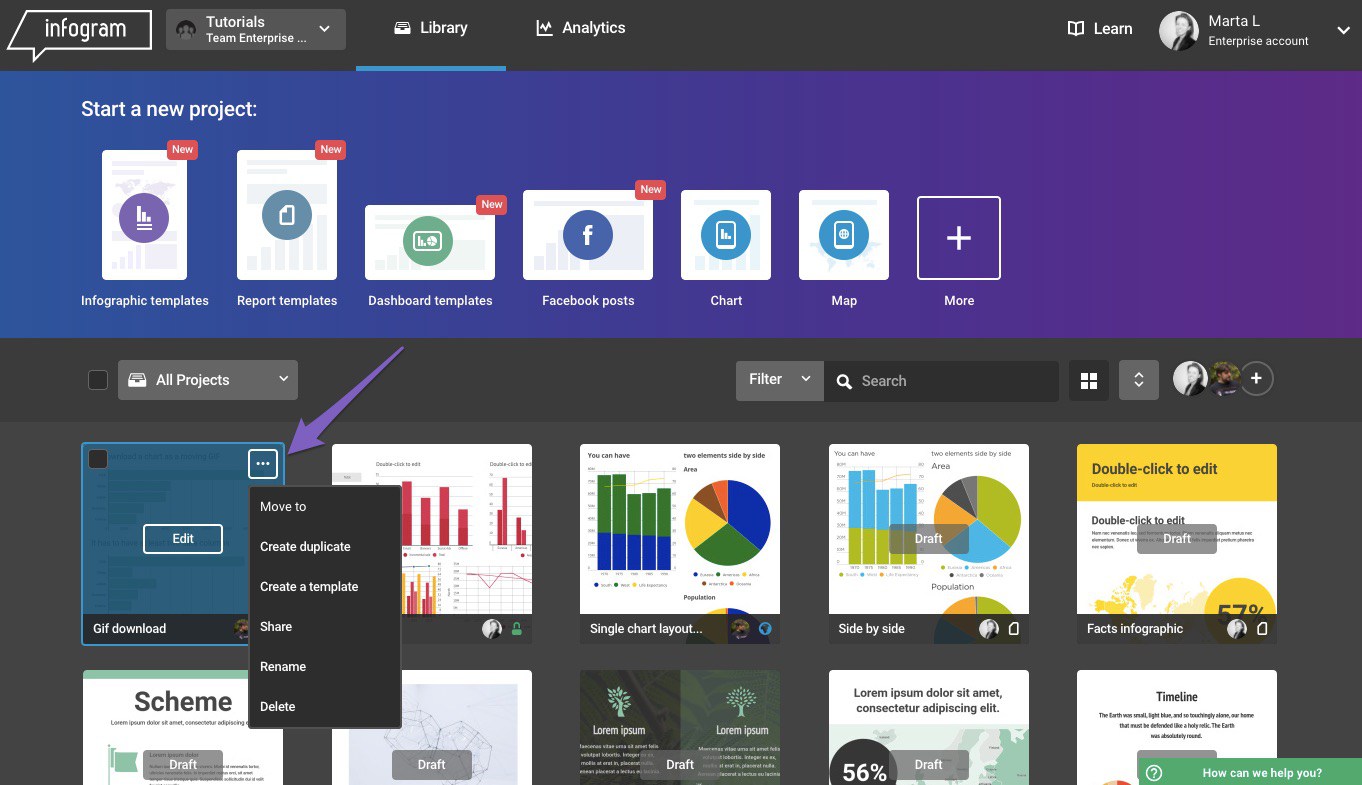Choose Create duplicate from context menu
The image size is (1362, 785).
(x=305, y=547)
